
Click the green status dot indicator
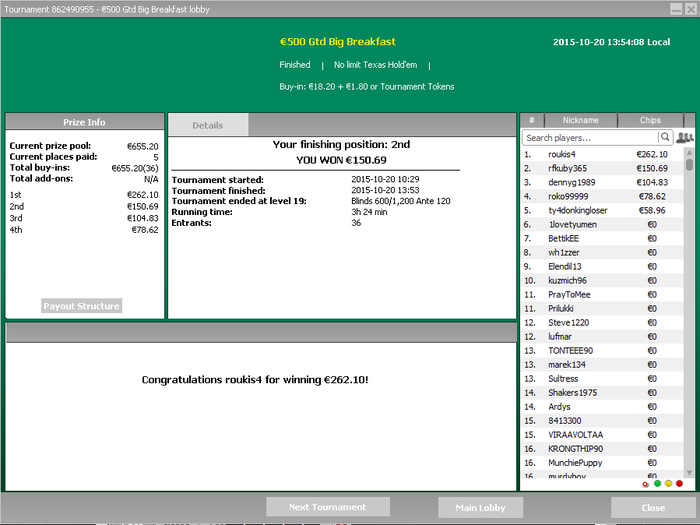click(x=657, y=484)
